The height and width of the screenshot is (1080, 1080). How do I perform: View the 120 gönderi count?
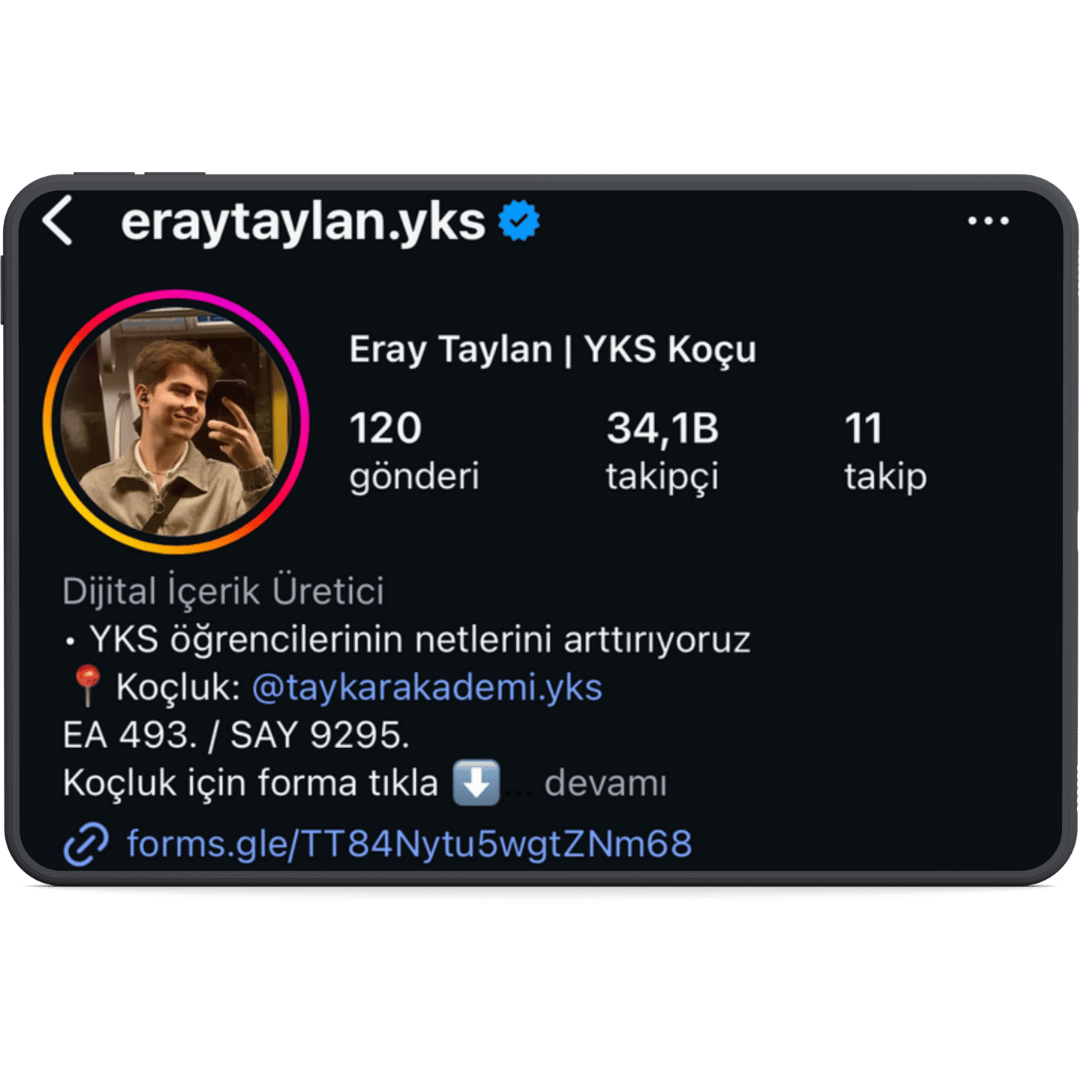click(414, 450)
